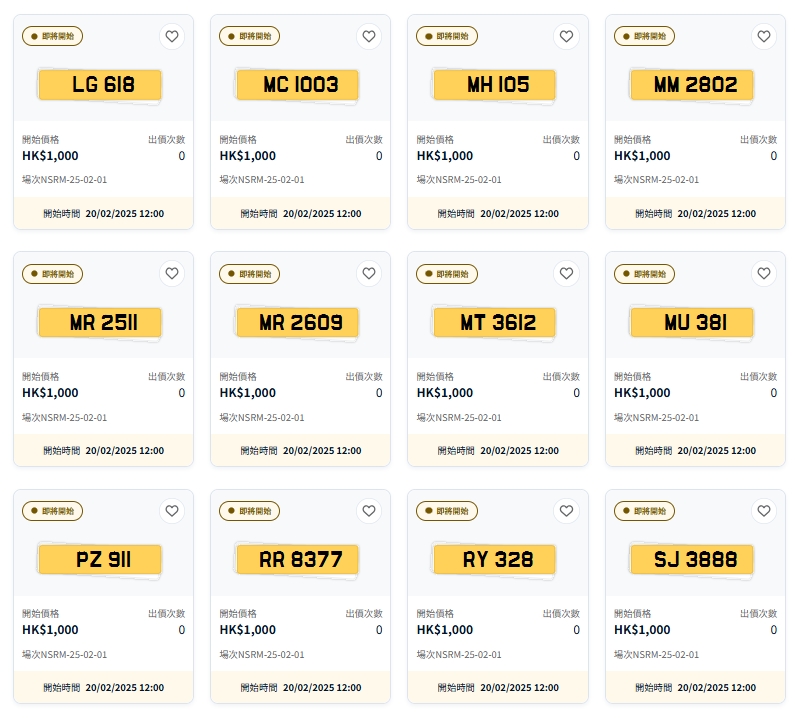Toggle favorite for RY 328 plate
Screen dimensions: 795x720
point(566,510)
